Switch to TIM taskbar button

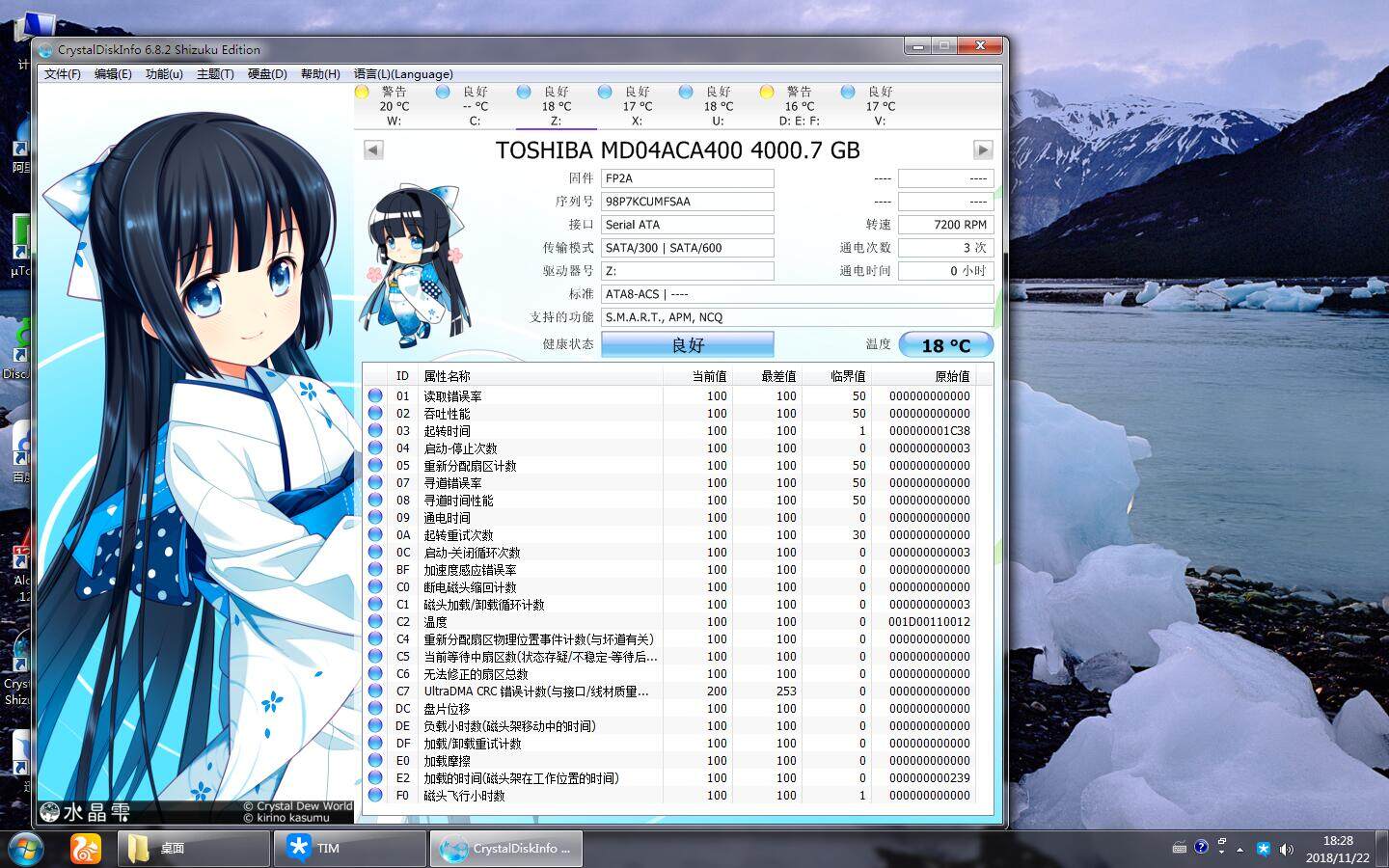click(x=350, y=849)
